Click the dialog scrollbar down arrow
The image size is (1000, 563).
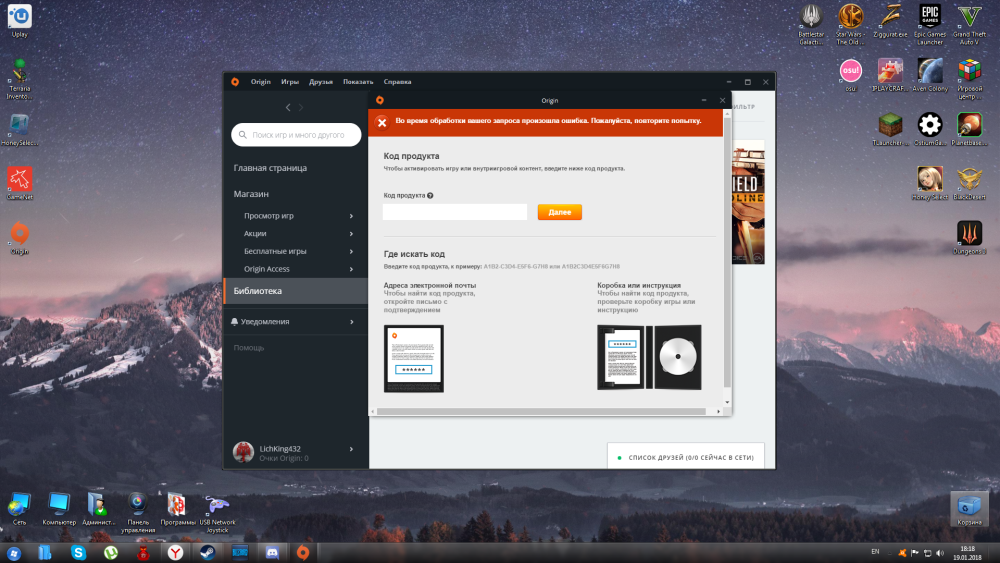[x=727, y=402]
